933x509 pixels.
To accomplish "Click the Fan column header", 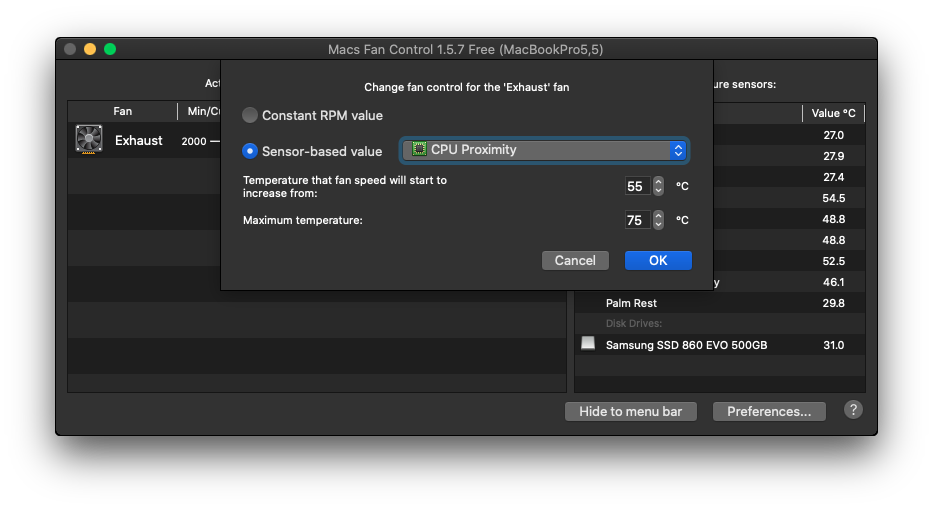I will [122, 112].
